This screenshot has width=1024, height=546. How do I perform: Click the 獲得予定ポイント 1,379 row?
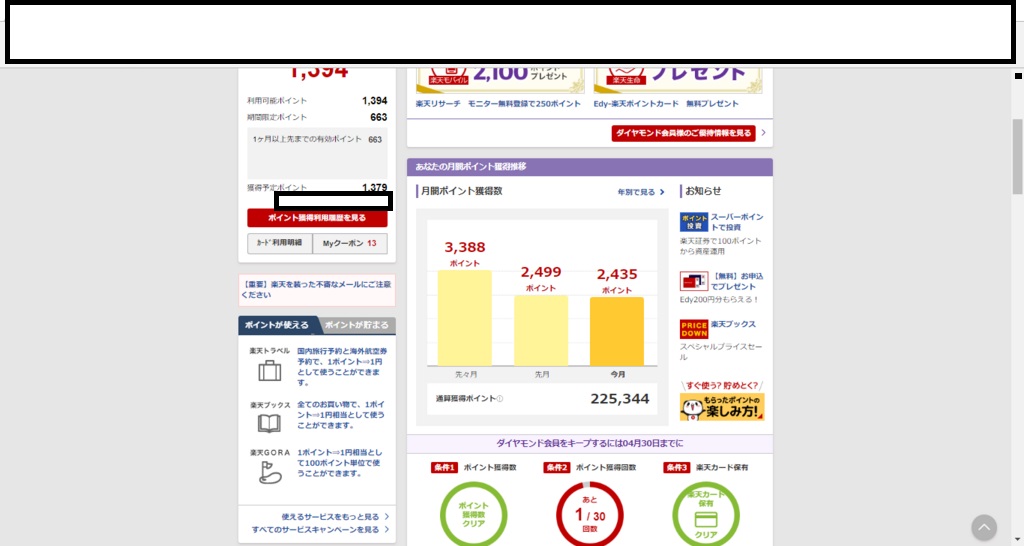pos(317,187)
